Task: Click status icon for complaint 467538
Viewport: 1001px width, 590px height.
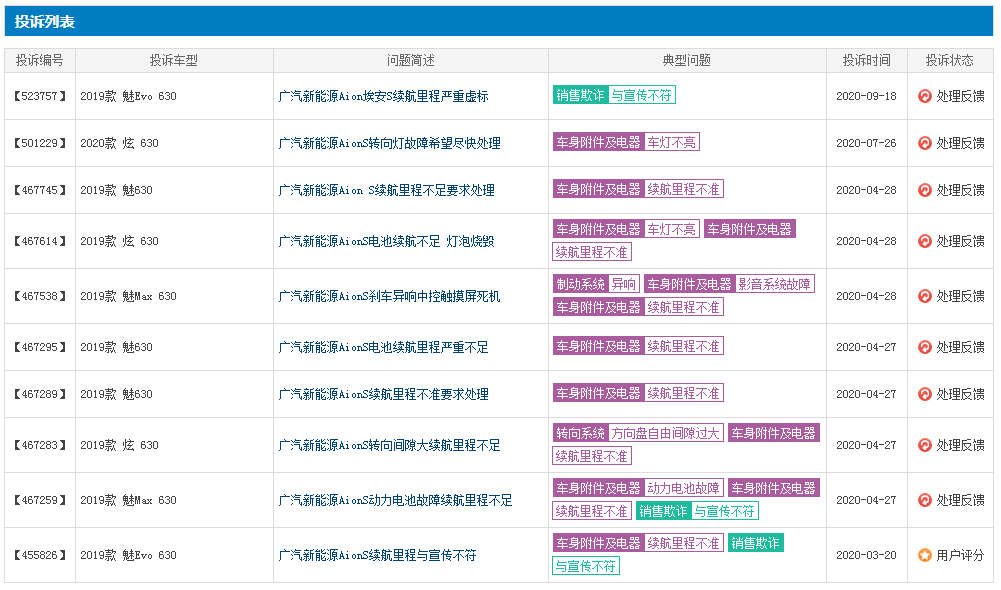Action: tap(924, 296)
